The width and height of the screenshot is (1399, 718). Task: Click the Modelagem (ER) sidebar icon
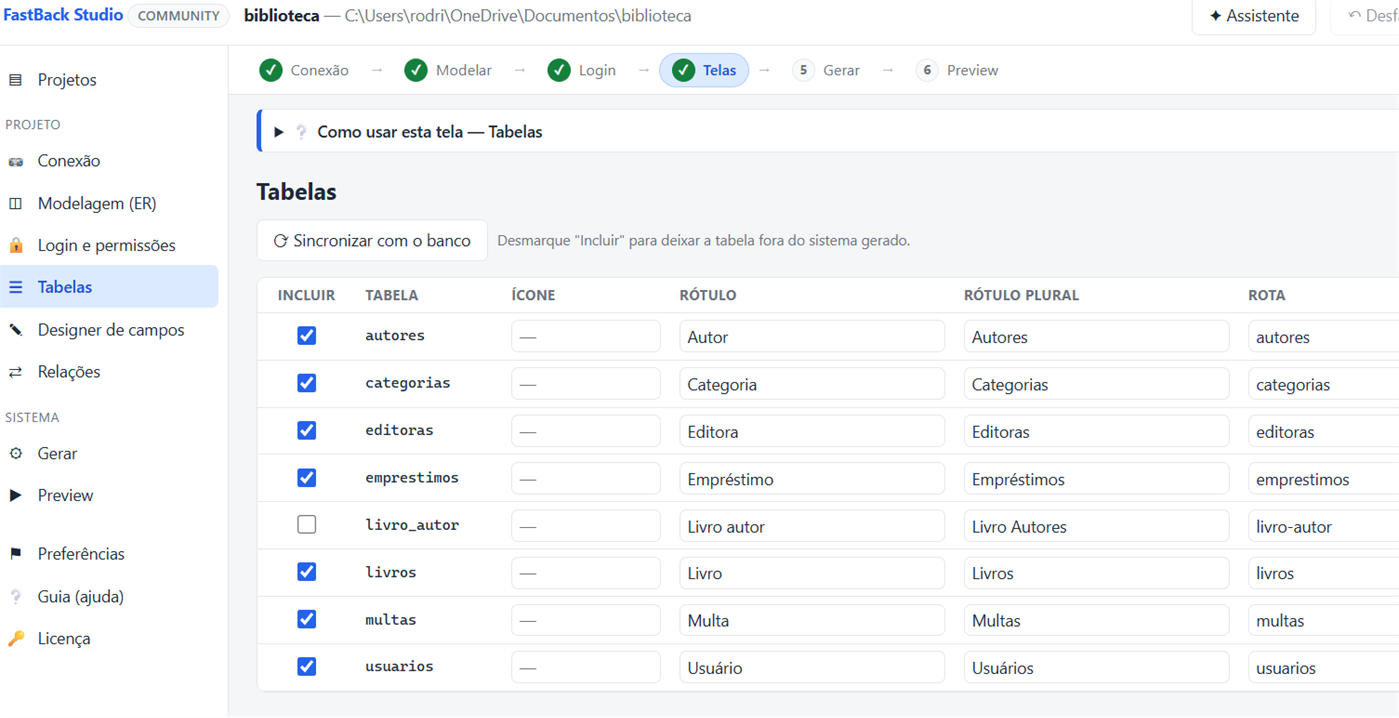pos(15,204)
